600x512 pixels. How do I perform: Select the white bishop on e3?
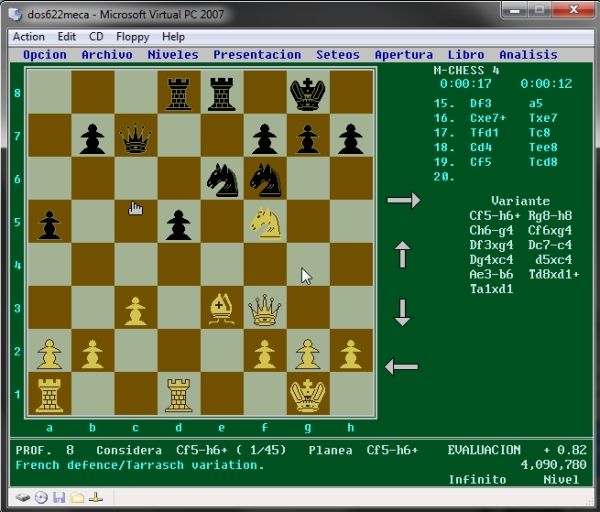(222, 309)
